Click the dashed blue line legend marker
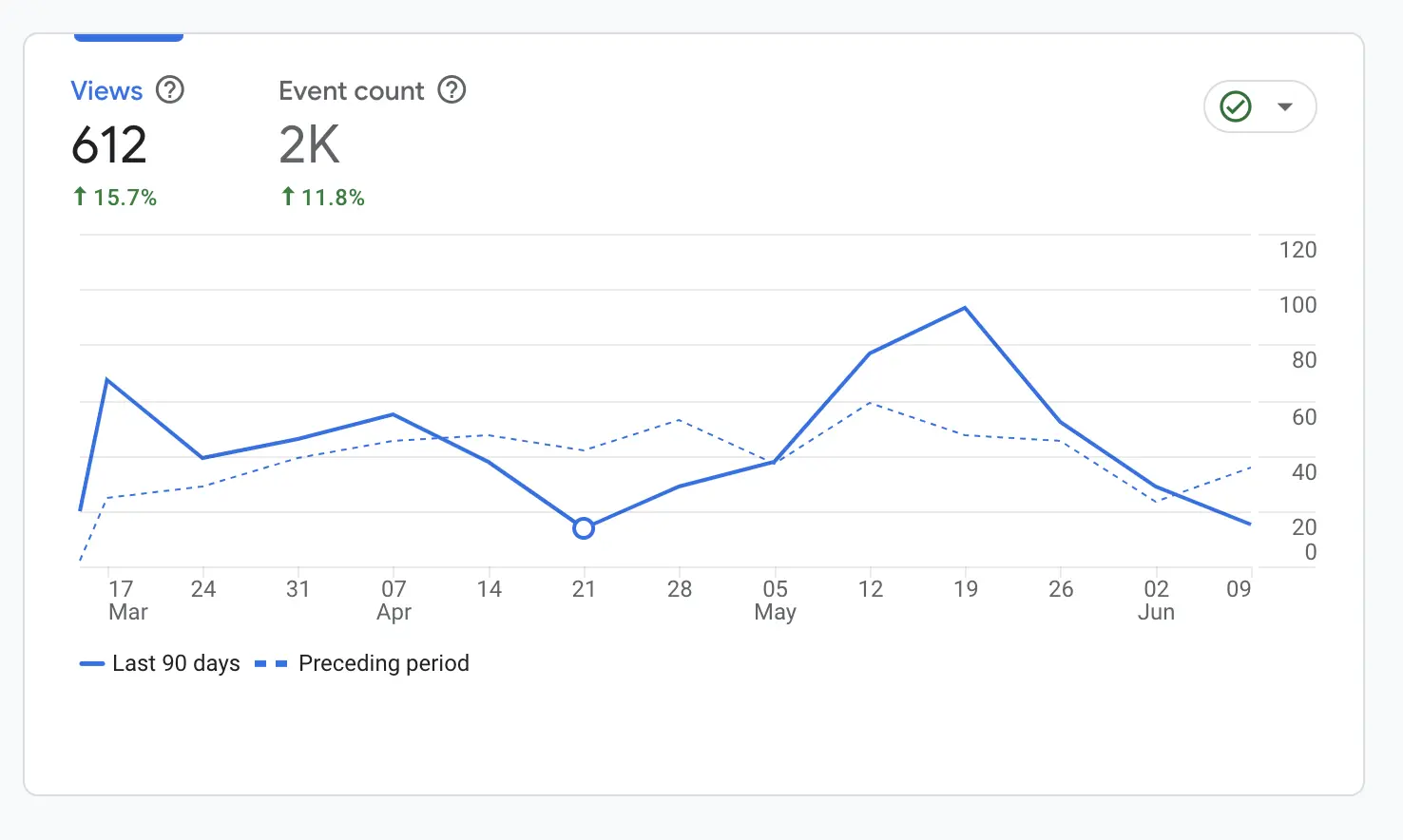The image size is (1403, 840). point(270,663)
